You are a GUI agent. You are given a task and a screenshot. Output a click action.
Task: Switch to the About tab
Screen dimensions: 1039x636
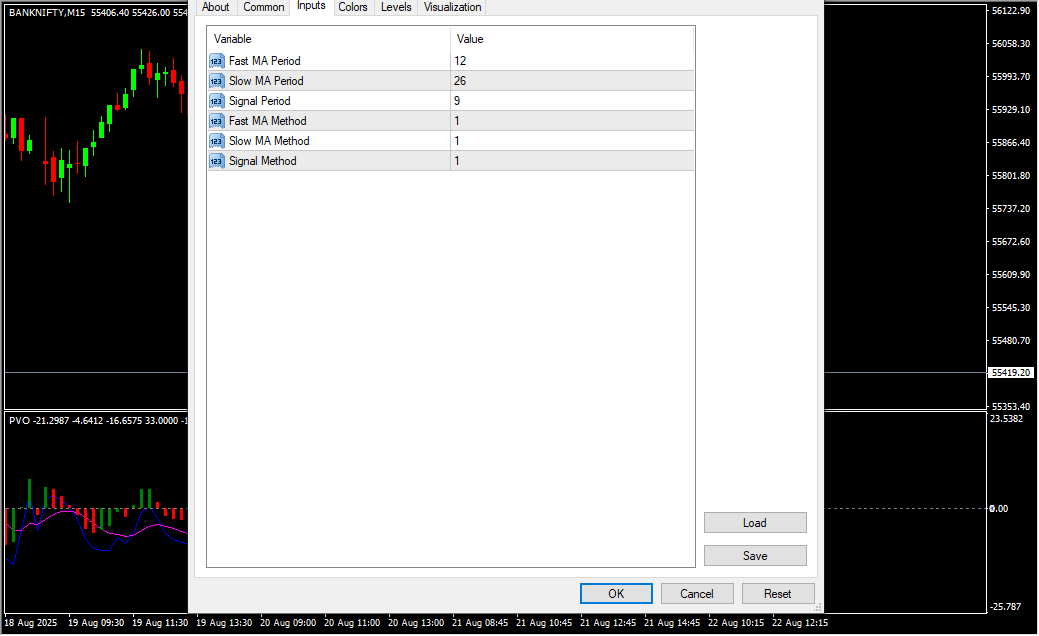coord(215,7)
